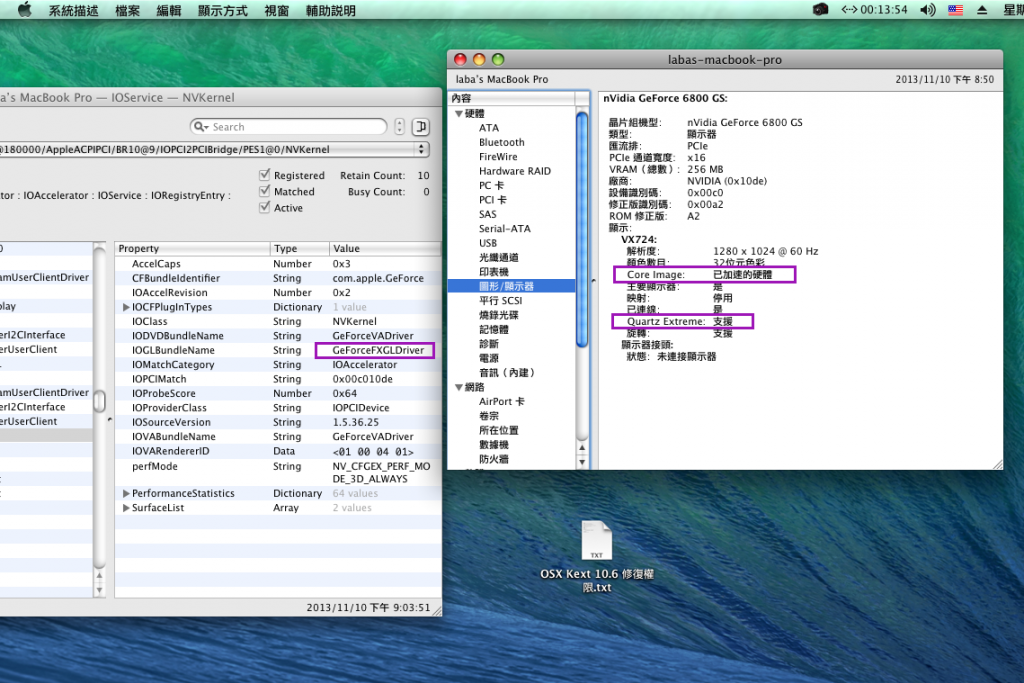Select AirPort 卡 under 網路

[502, 402]
